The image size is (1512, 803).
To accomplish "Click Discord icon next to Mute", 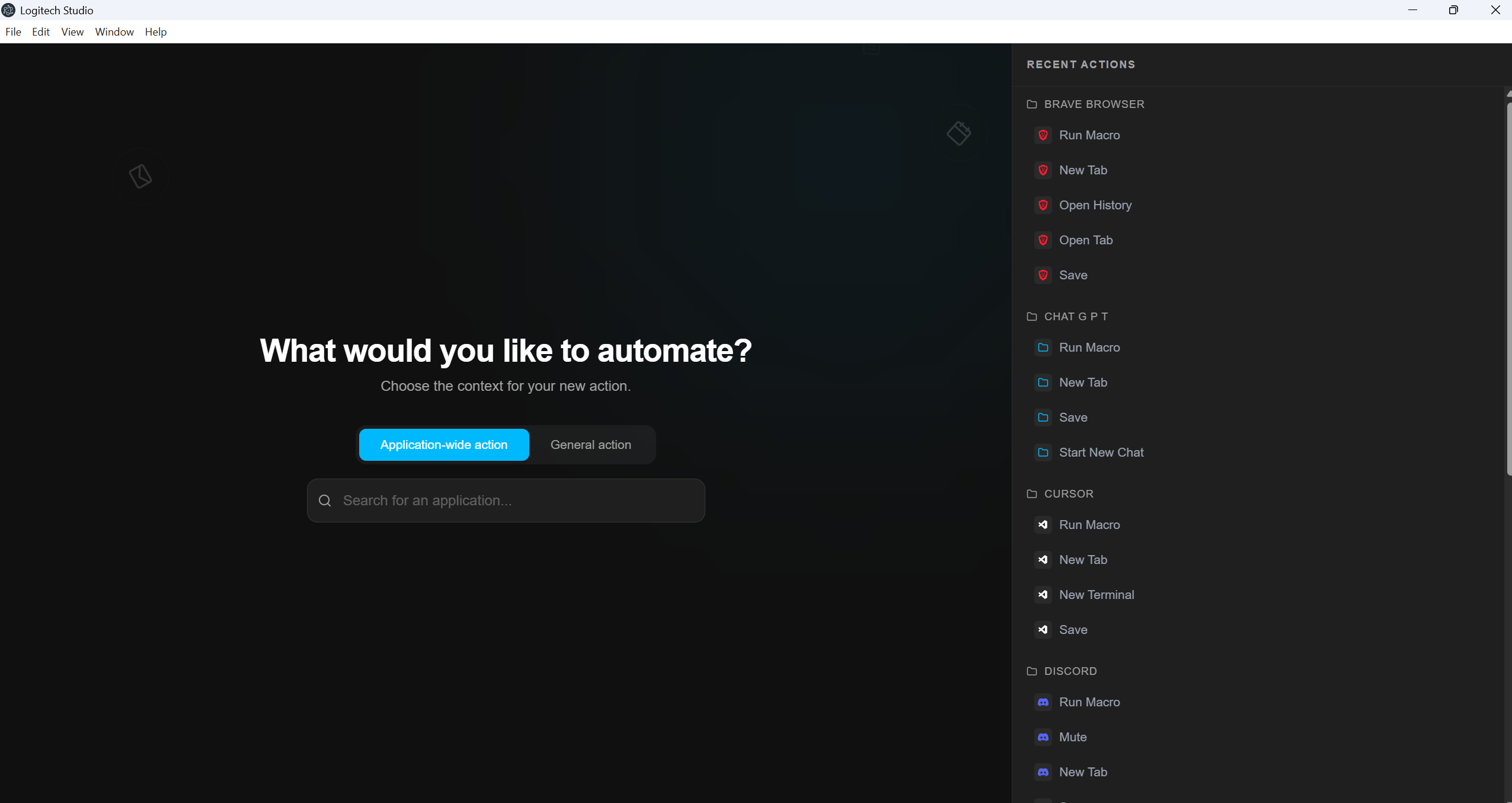I will pos(1043,737).
